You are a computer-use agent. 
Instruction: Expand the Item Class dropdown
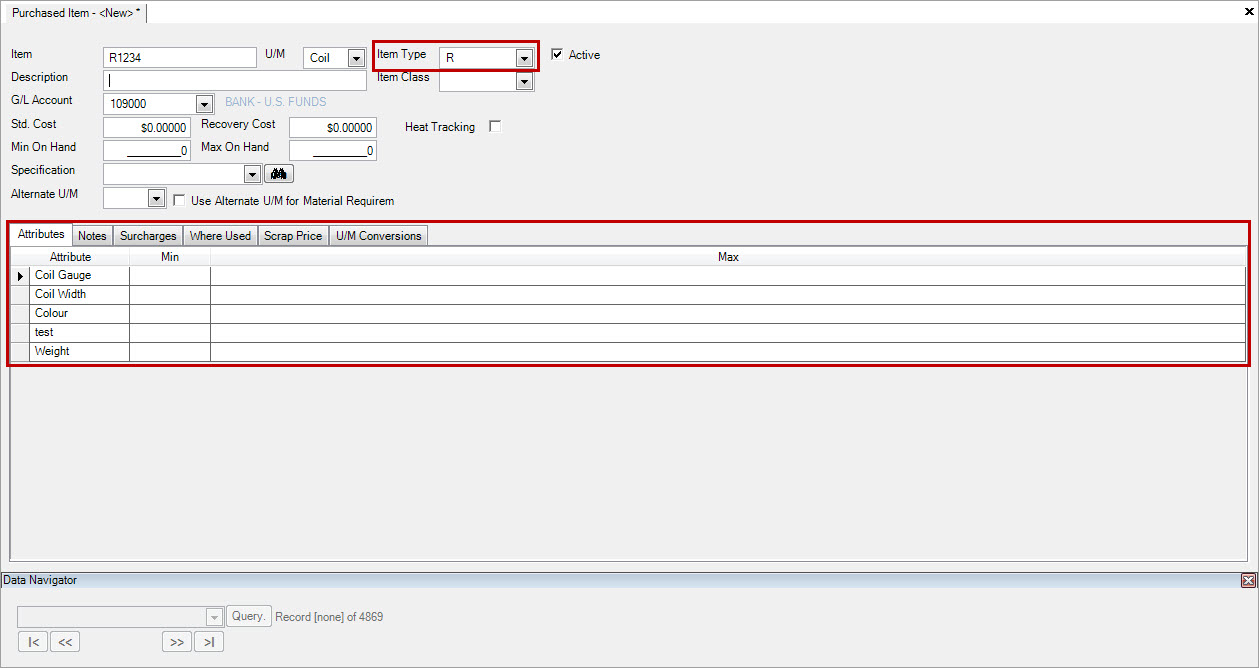point(524,82)
